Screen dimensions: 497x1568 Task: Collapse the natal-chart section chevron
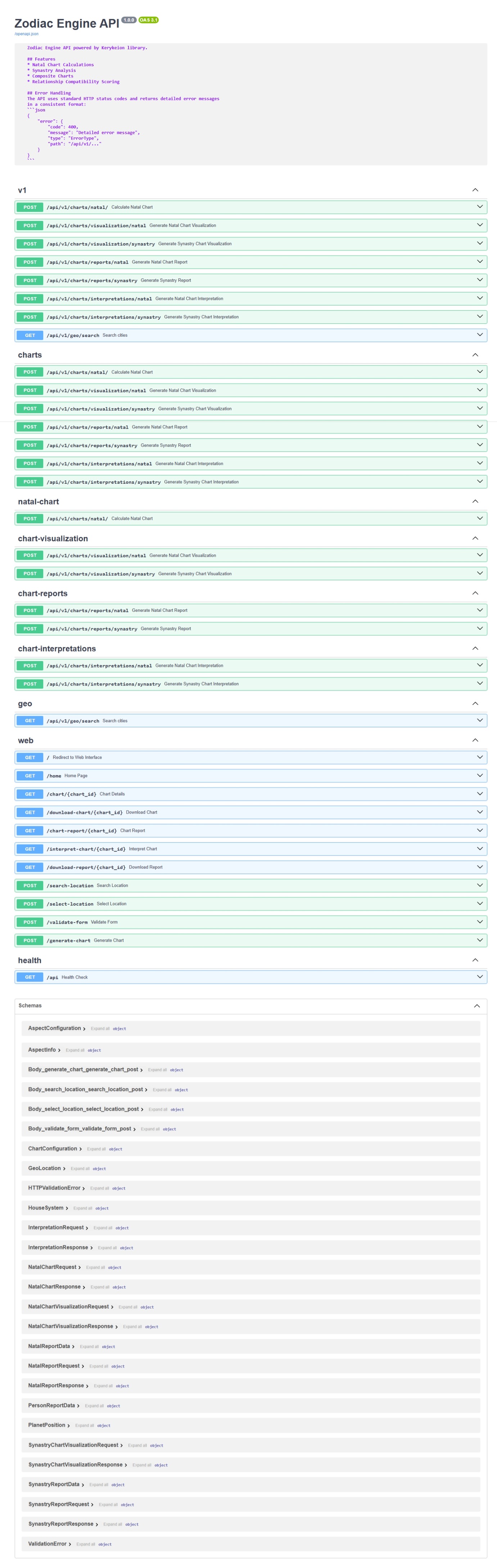[x=475, y=502]
